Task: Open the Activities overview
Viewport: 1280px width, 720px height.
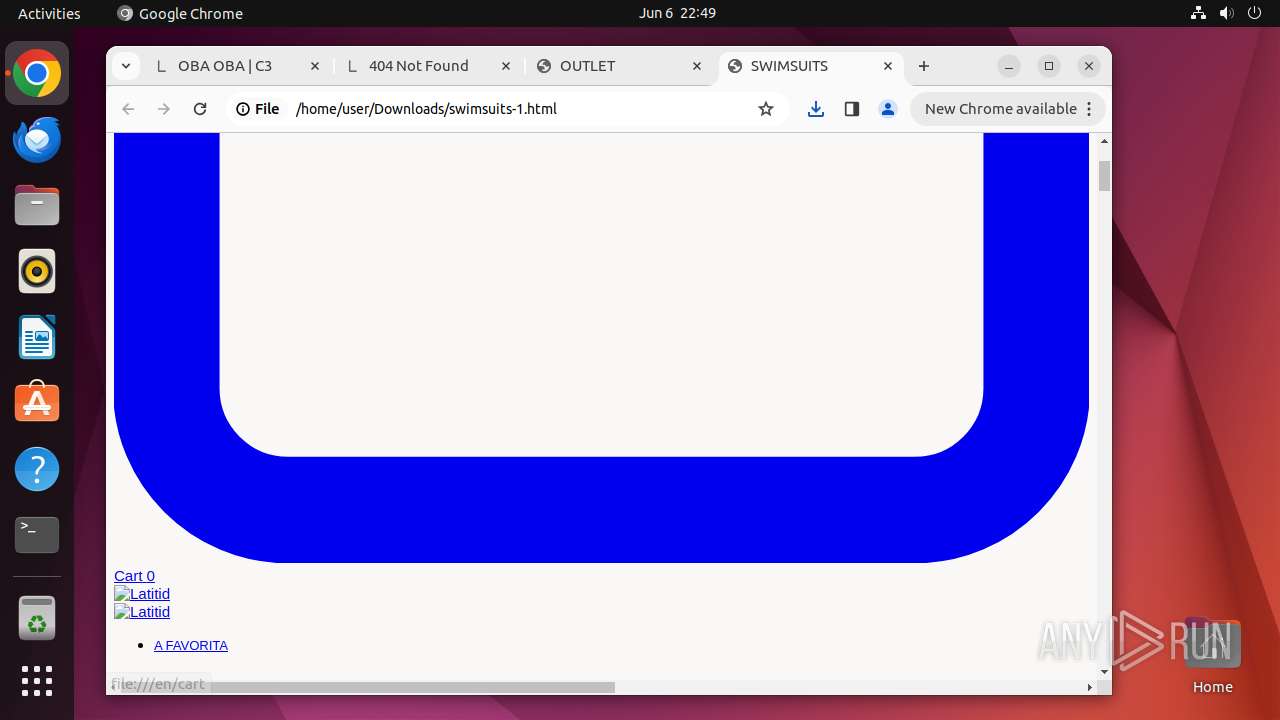Action: (49, 13)
